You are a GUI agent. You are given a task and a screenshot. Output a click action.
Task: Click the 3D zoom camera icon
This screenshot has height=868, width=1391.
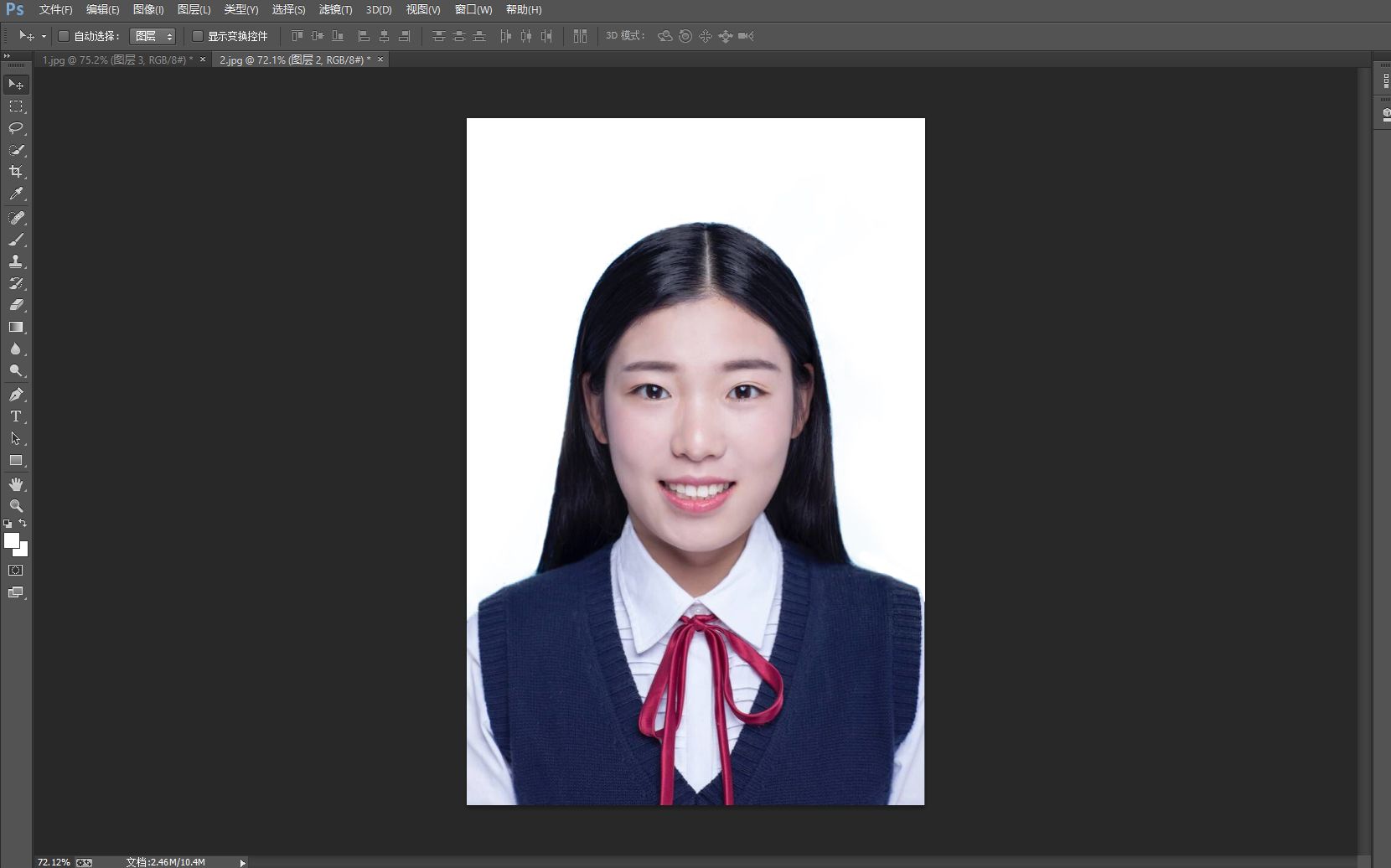[x=746, y=36]
